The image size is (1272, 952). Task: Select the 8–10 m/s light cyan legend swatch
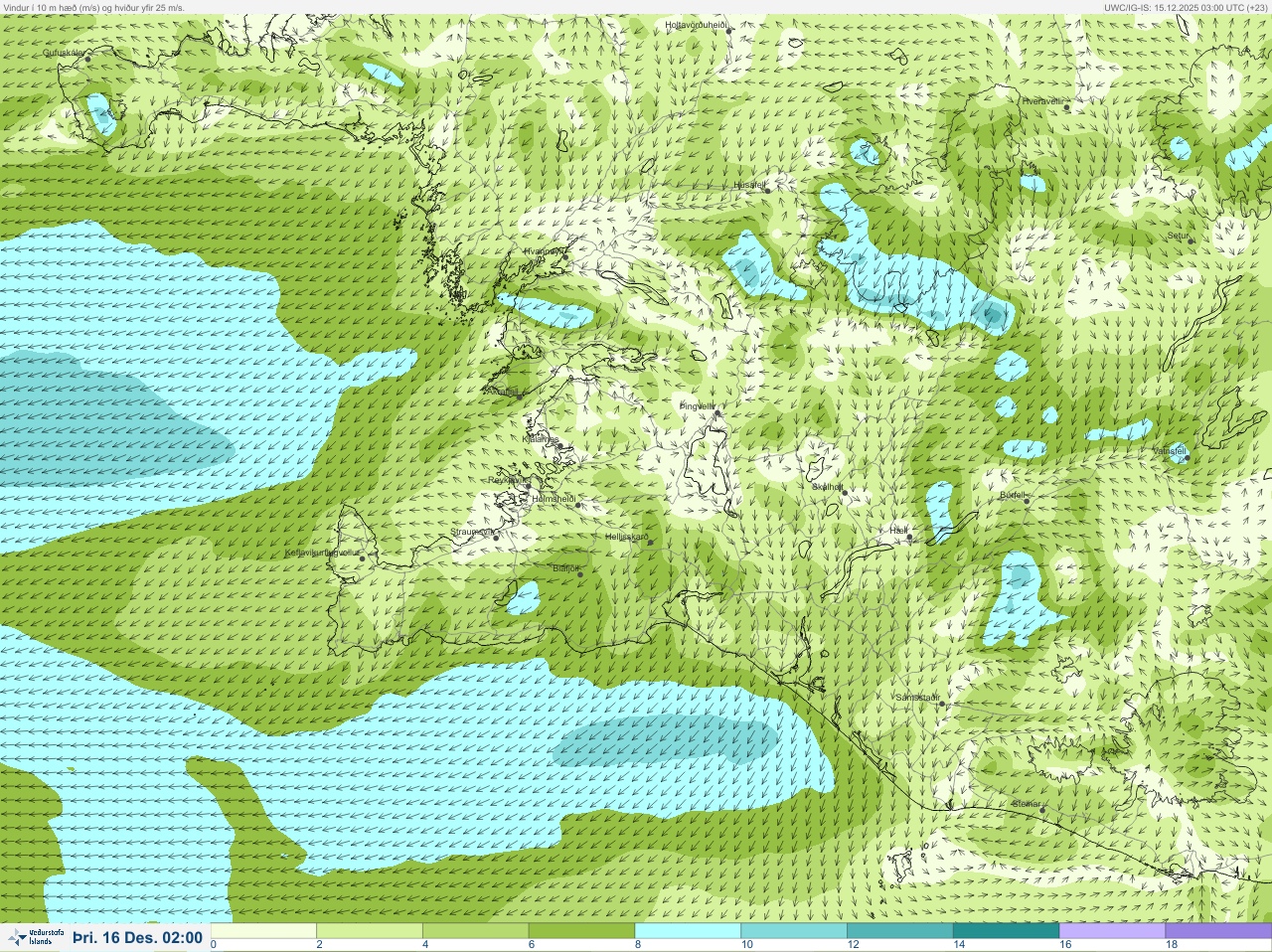click(x=688, y=931)
